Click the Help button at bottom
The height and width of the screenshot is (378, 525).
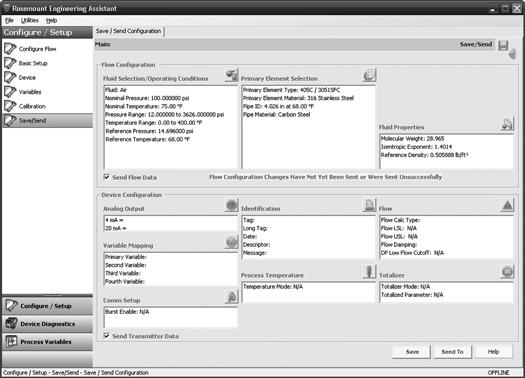pos(493,352)
